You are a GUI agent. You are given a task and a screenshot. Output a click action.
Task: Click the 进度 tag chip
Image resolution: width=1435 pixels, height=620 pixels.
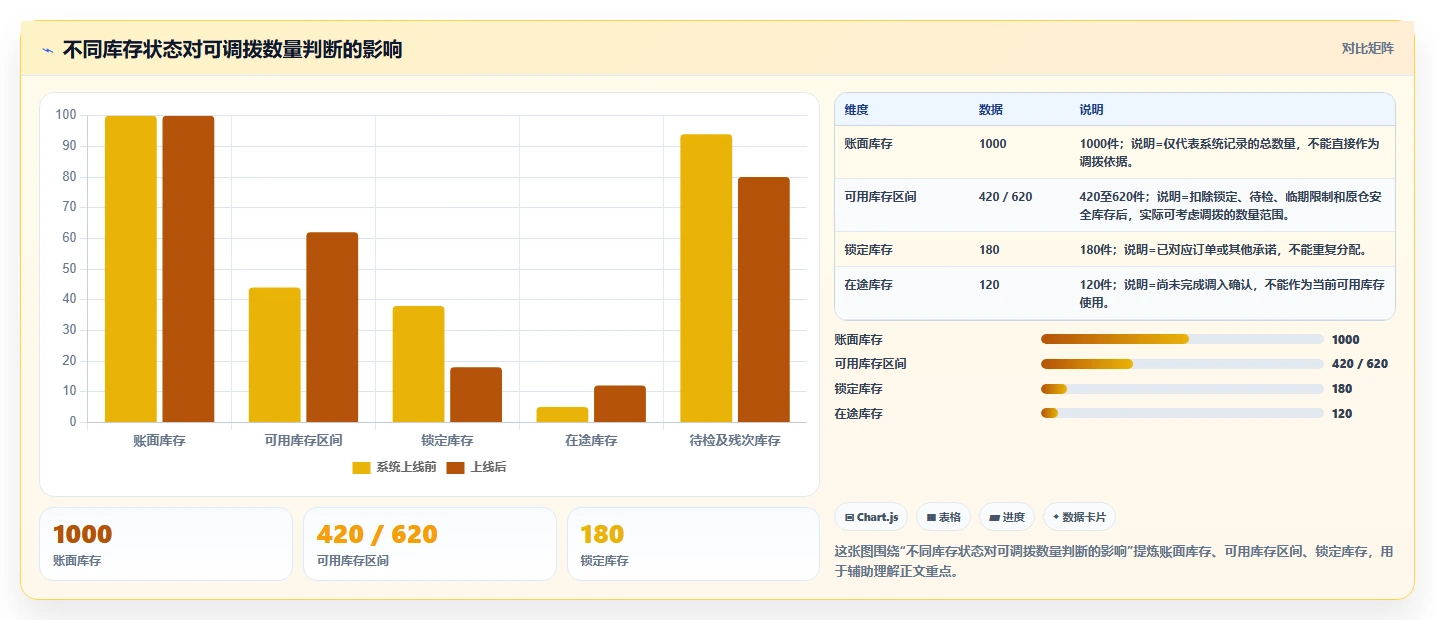tap(1007, 517)
